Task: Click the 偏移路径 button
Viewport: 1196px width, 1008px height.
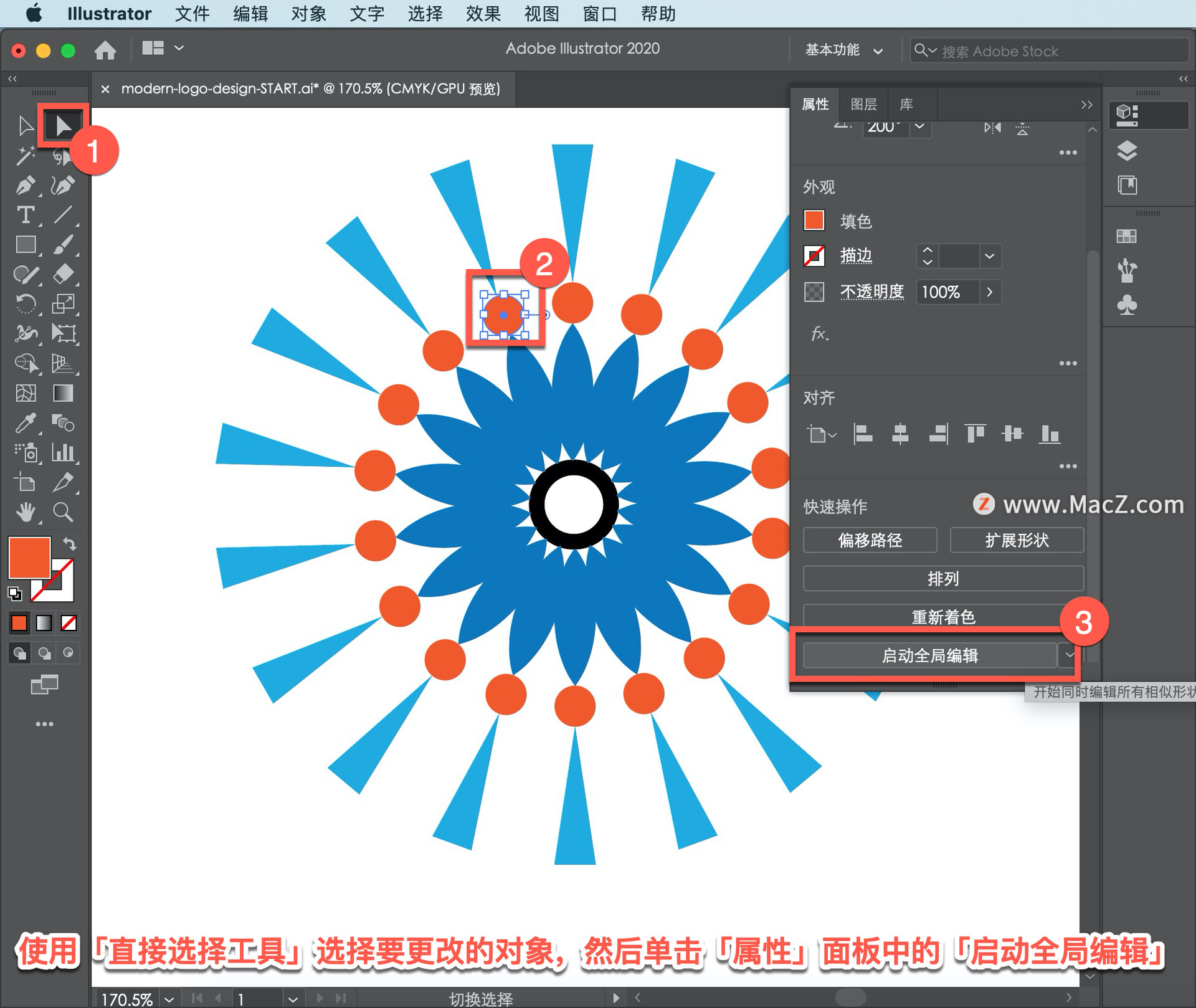Action: coord(870,540)
